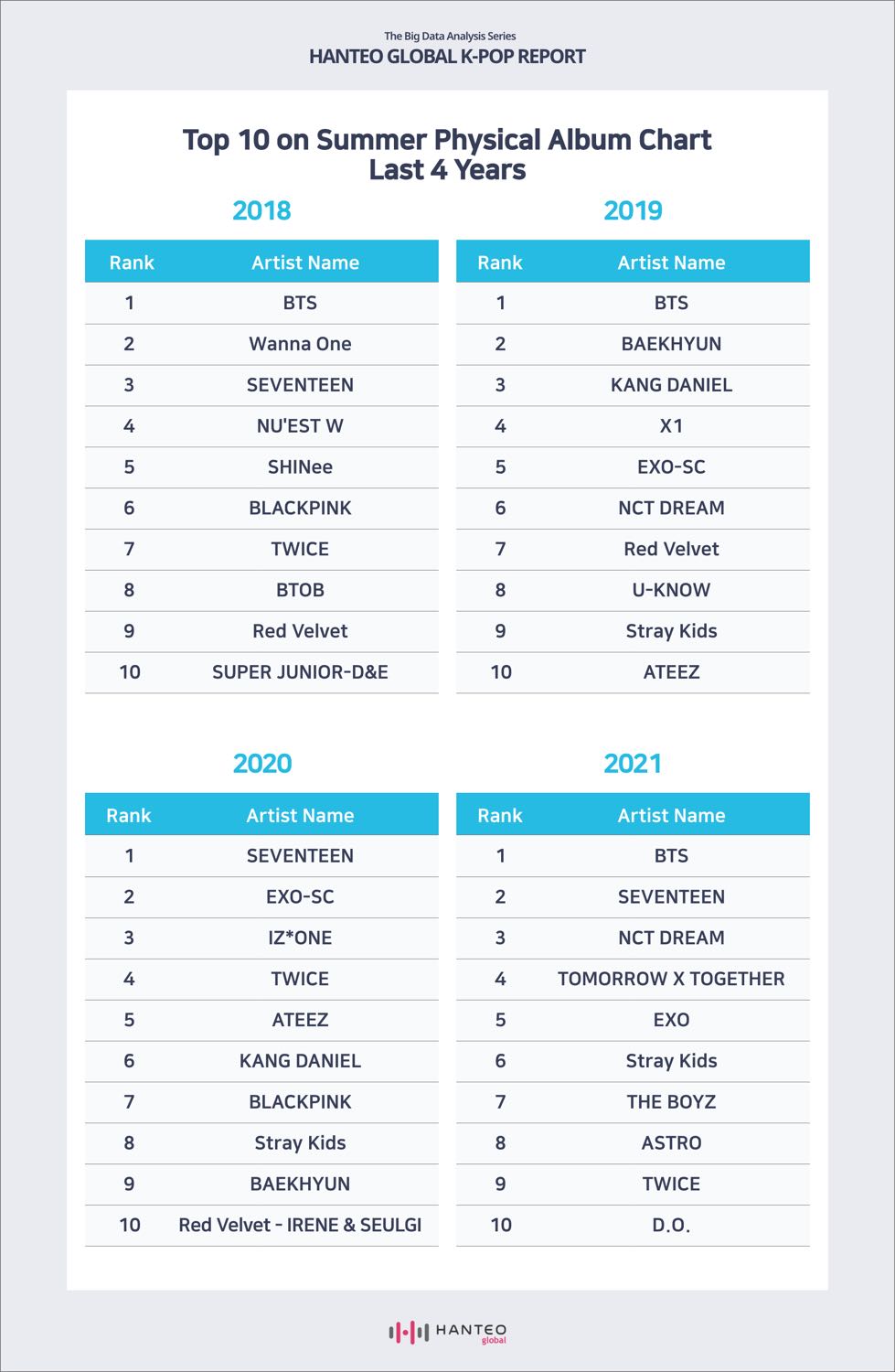Click BAEKHYUN ranked 2 in 2019
The image size is (895, 1372).
pos(671,344)
